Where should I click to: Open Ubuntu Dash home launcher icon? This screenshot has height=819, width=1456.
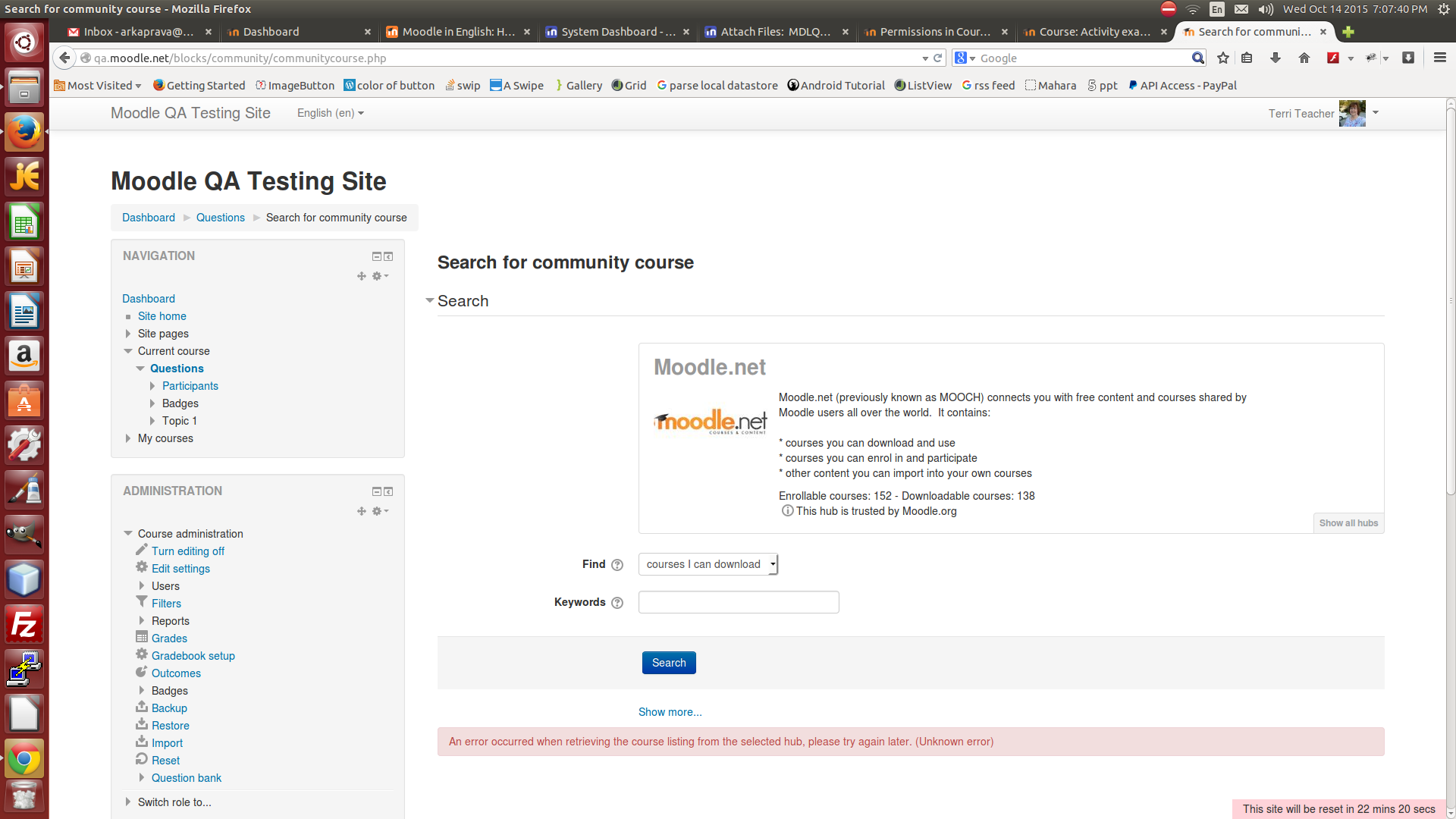tap(24, 42)
